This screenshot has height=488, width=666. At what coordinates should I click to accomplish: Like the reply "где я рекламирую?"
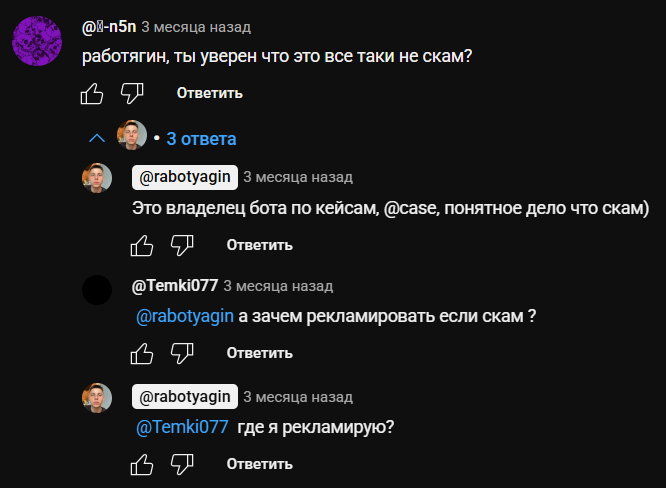coord(142,464)
